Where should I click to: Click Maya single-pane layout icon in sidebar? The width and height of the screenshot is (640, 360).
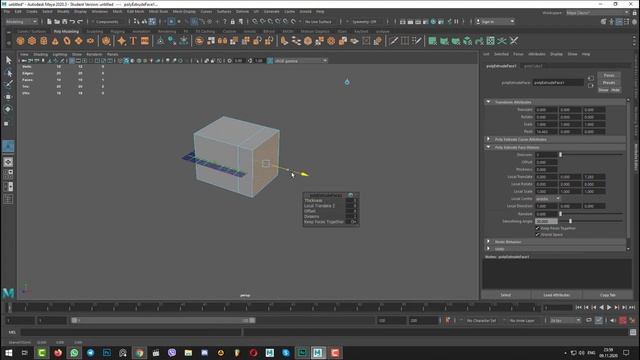[x=8, y=162]
